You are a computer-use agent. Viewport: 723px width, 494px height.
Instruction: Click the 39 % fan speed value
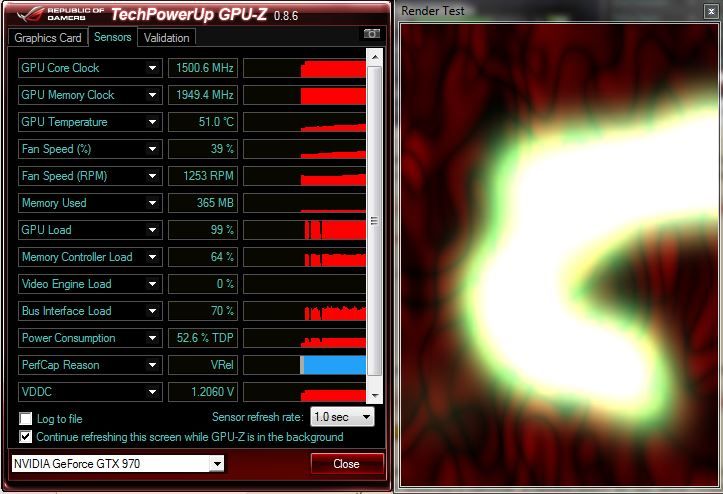203,149
